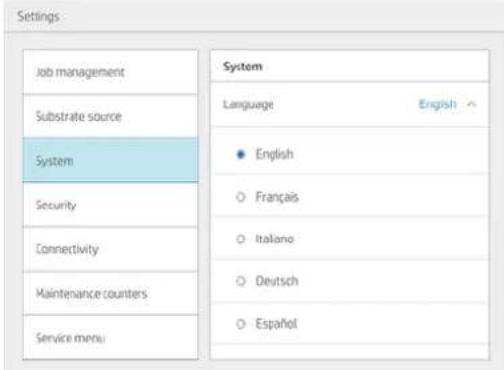Image resolution: width=504 pixels, height=370 pixels.
Task: Go to Security settings
Action: click(x=110, y=205)
